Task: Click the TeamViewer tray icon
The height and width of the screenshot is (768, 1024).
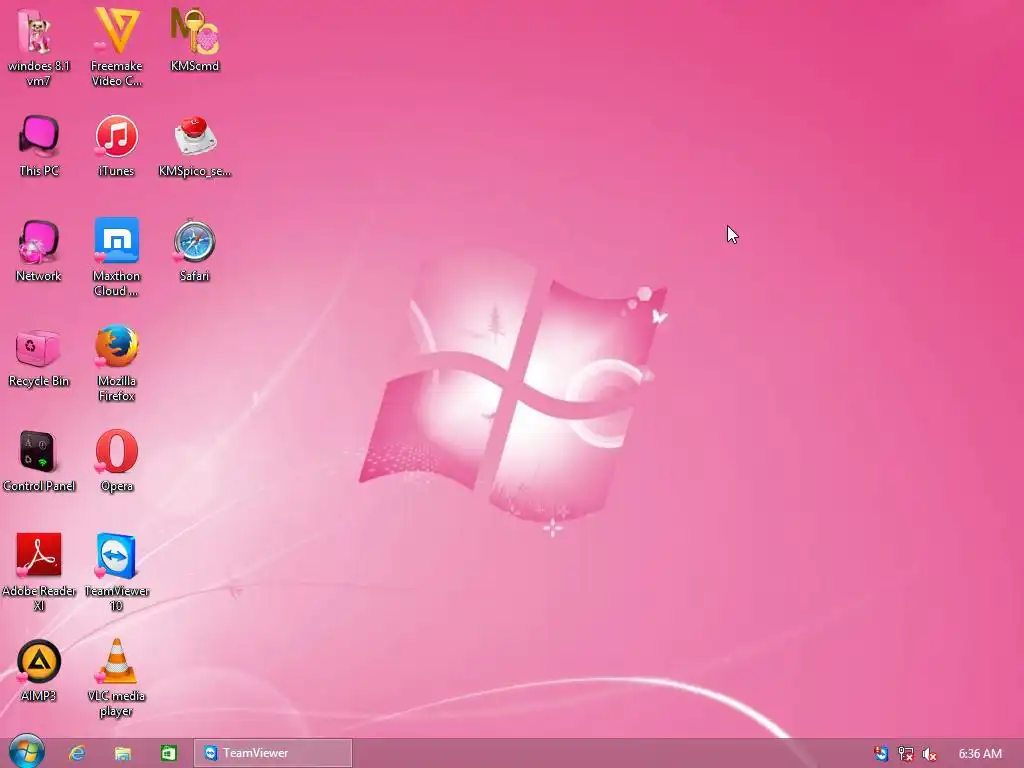Action: 880,754
